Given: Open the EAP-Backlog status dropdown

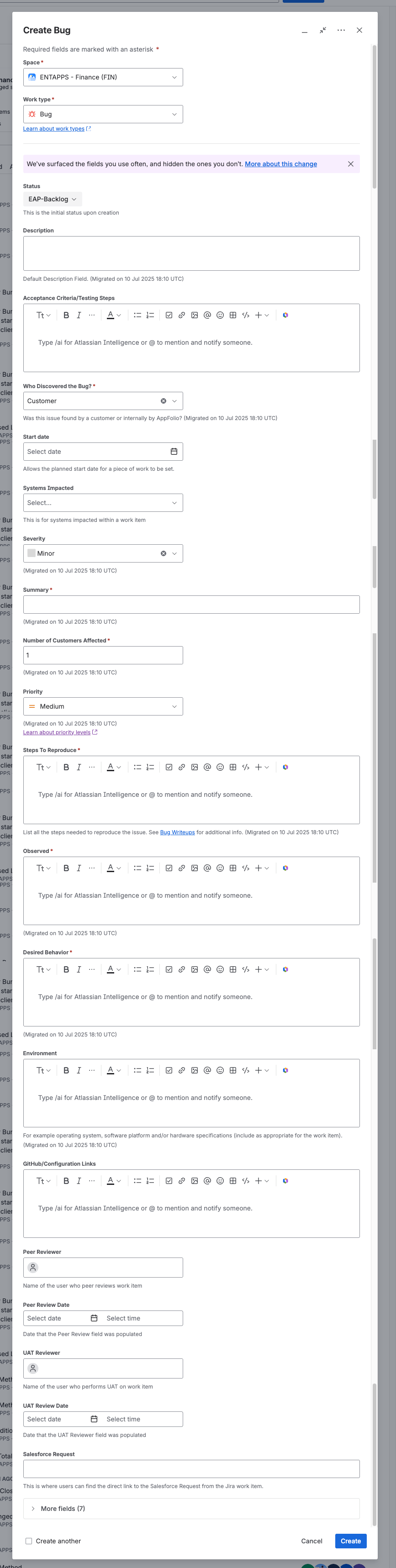Looking at the screenshot, I should coord(53,199).
